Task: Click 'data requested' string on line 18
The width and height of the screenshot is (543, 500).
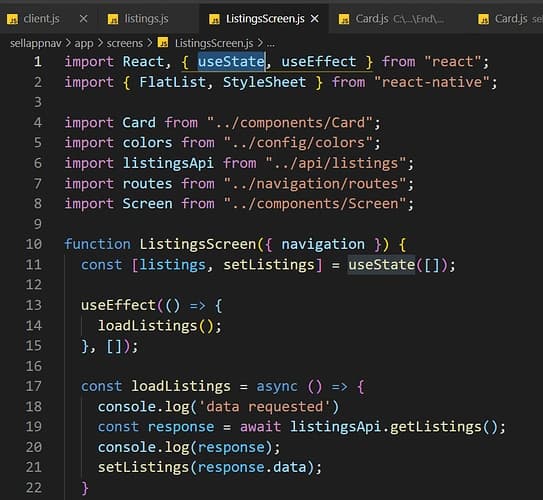Action: pyautogui.click(x=265, y=407)
